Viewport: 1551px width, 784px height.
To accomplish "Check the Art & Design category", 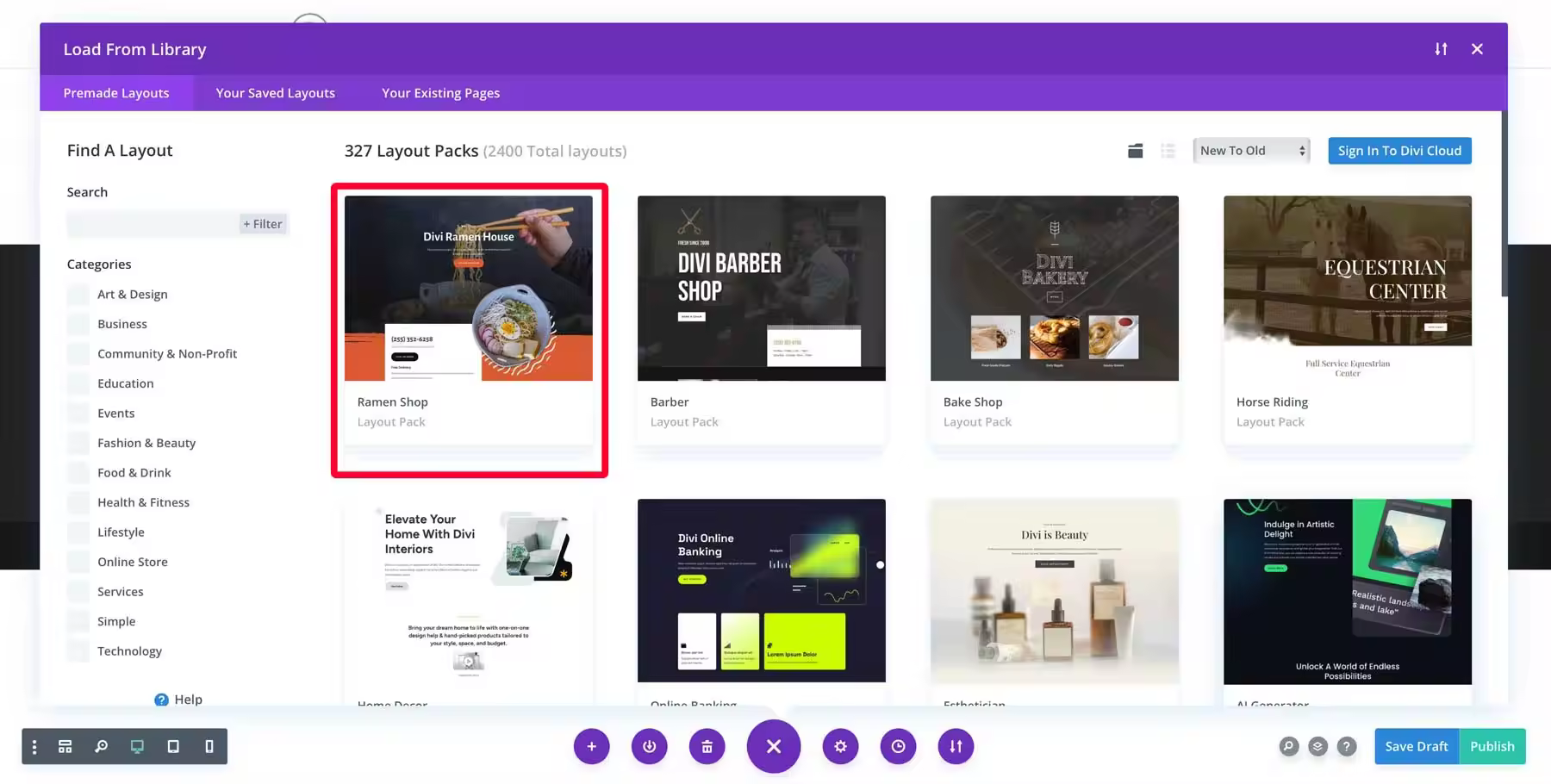I will click(78, 295).
